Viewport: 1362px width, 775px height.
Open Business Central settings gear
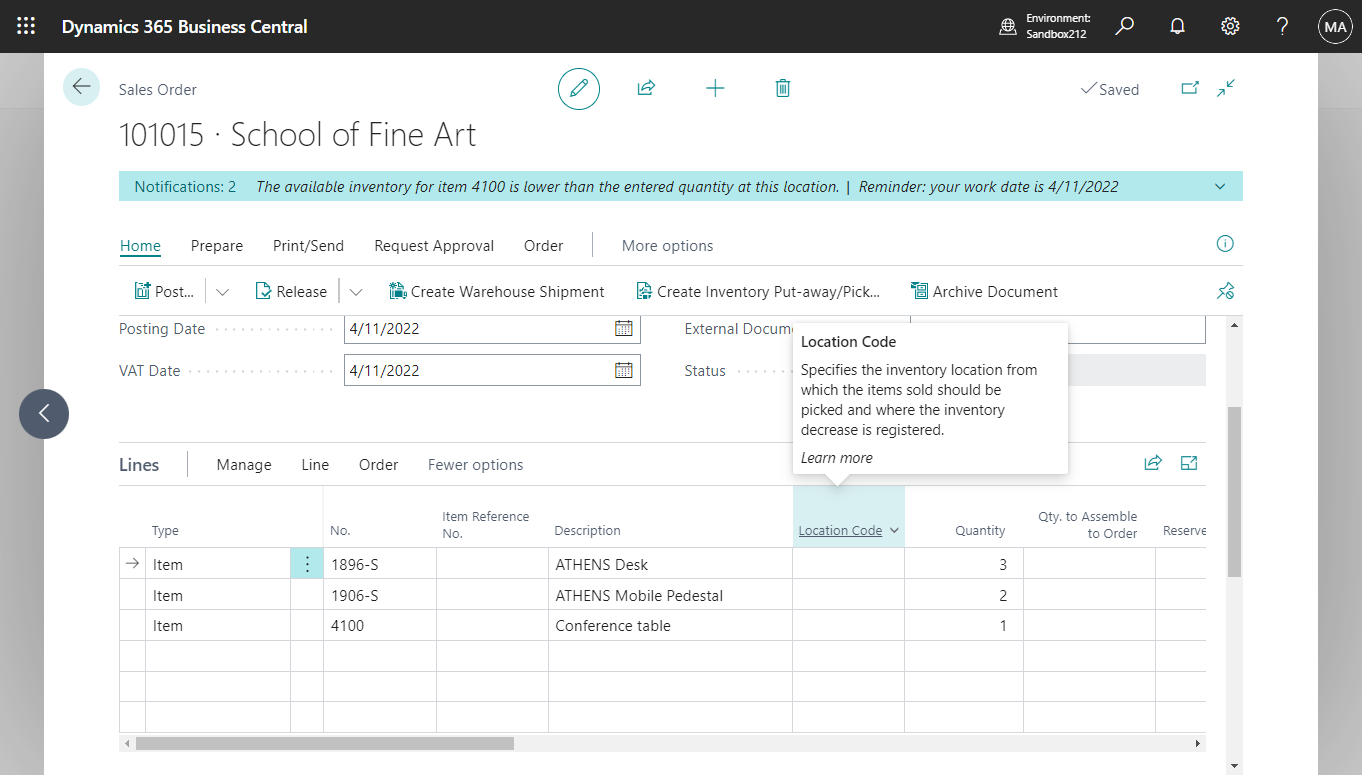(1230, 26)
